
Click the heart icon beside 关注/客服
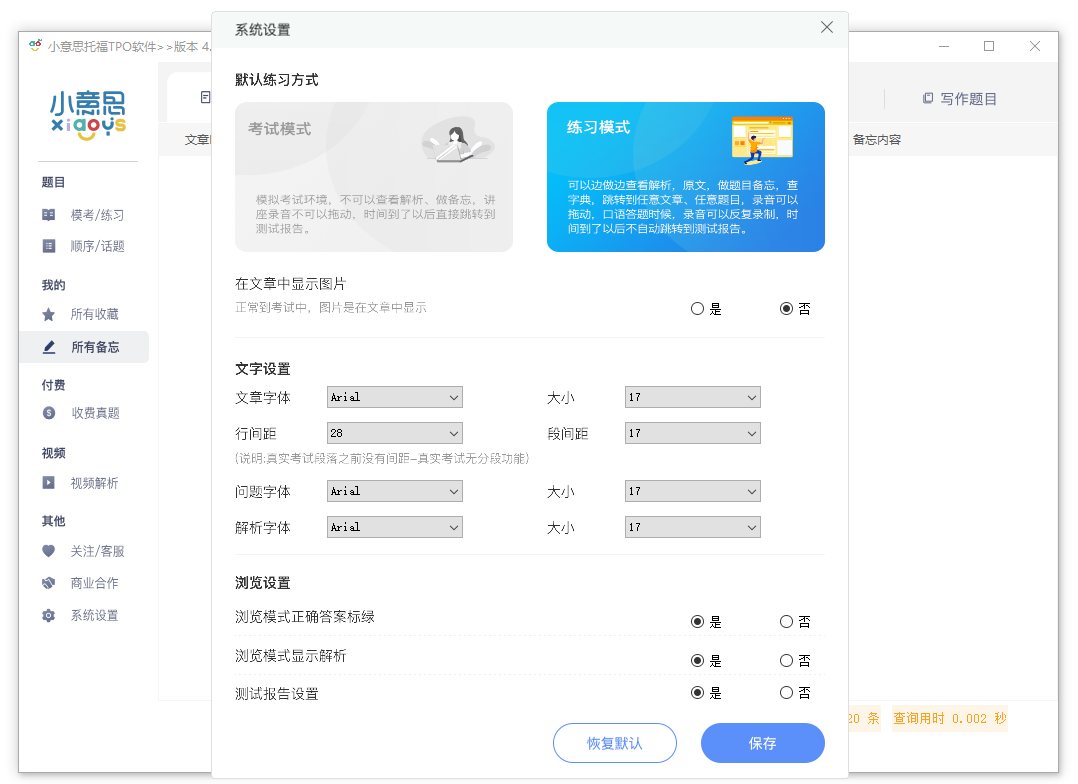tap(49, 550)
